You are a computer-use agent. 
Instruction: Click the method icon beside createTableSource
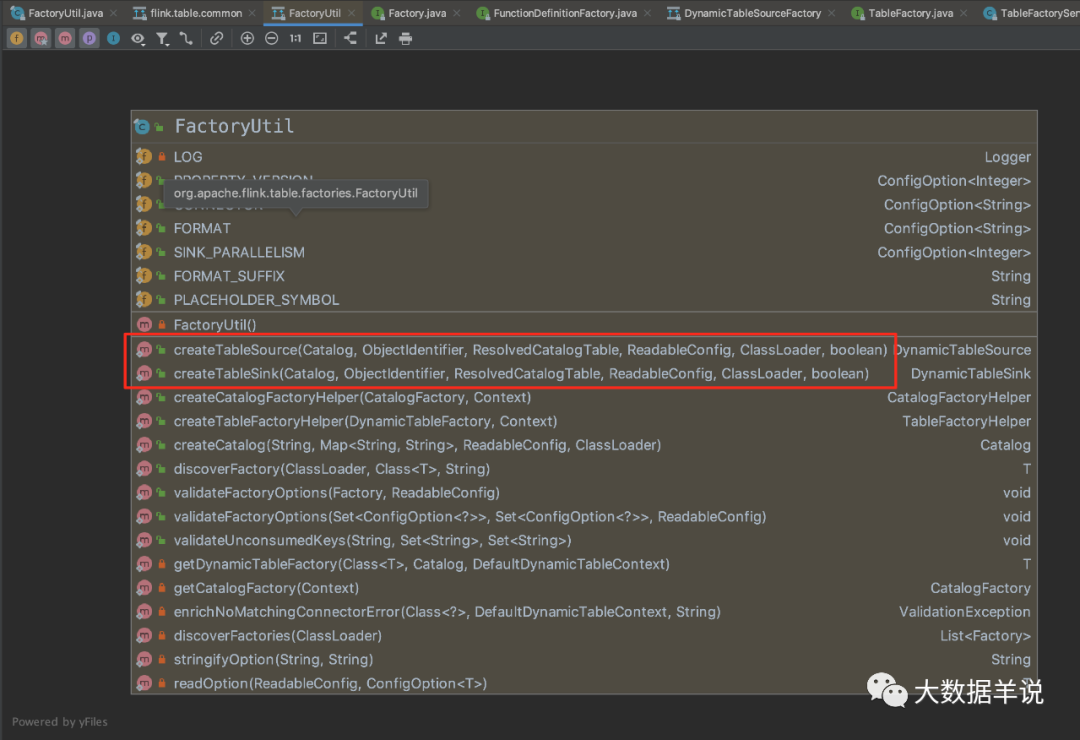(x=143, y=350)
